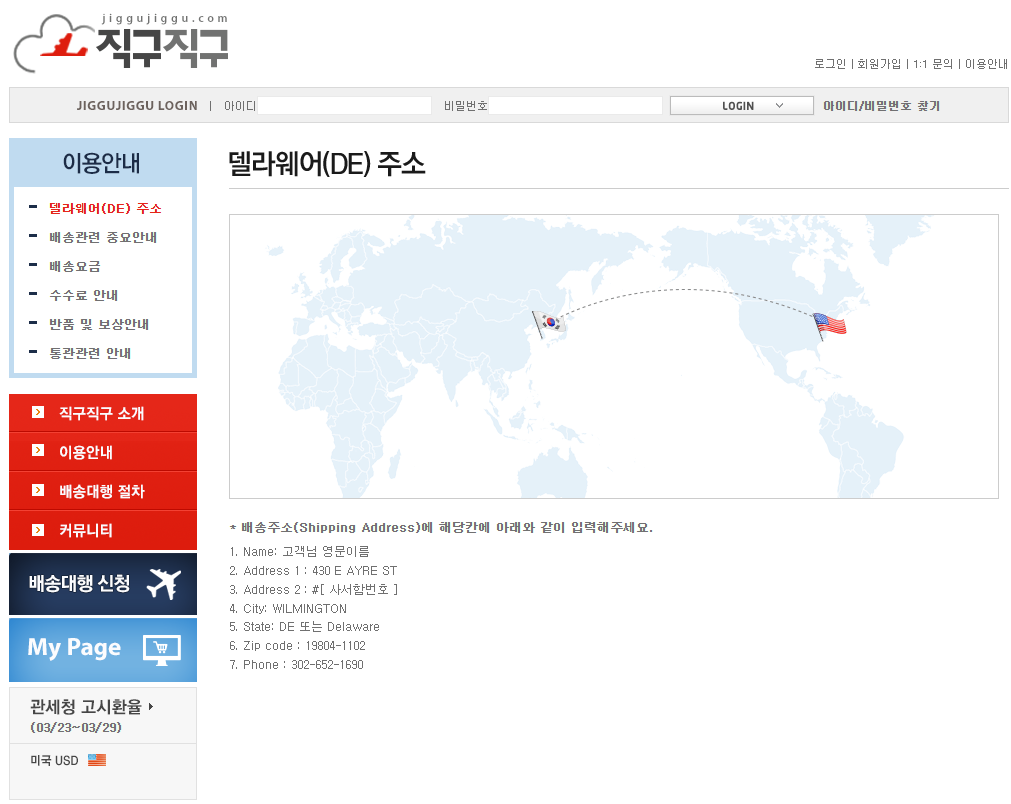Screen dimensions: 1011x804
Task: Open the 회원가입 signup link
Action: click(880, 62)
